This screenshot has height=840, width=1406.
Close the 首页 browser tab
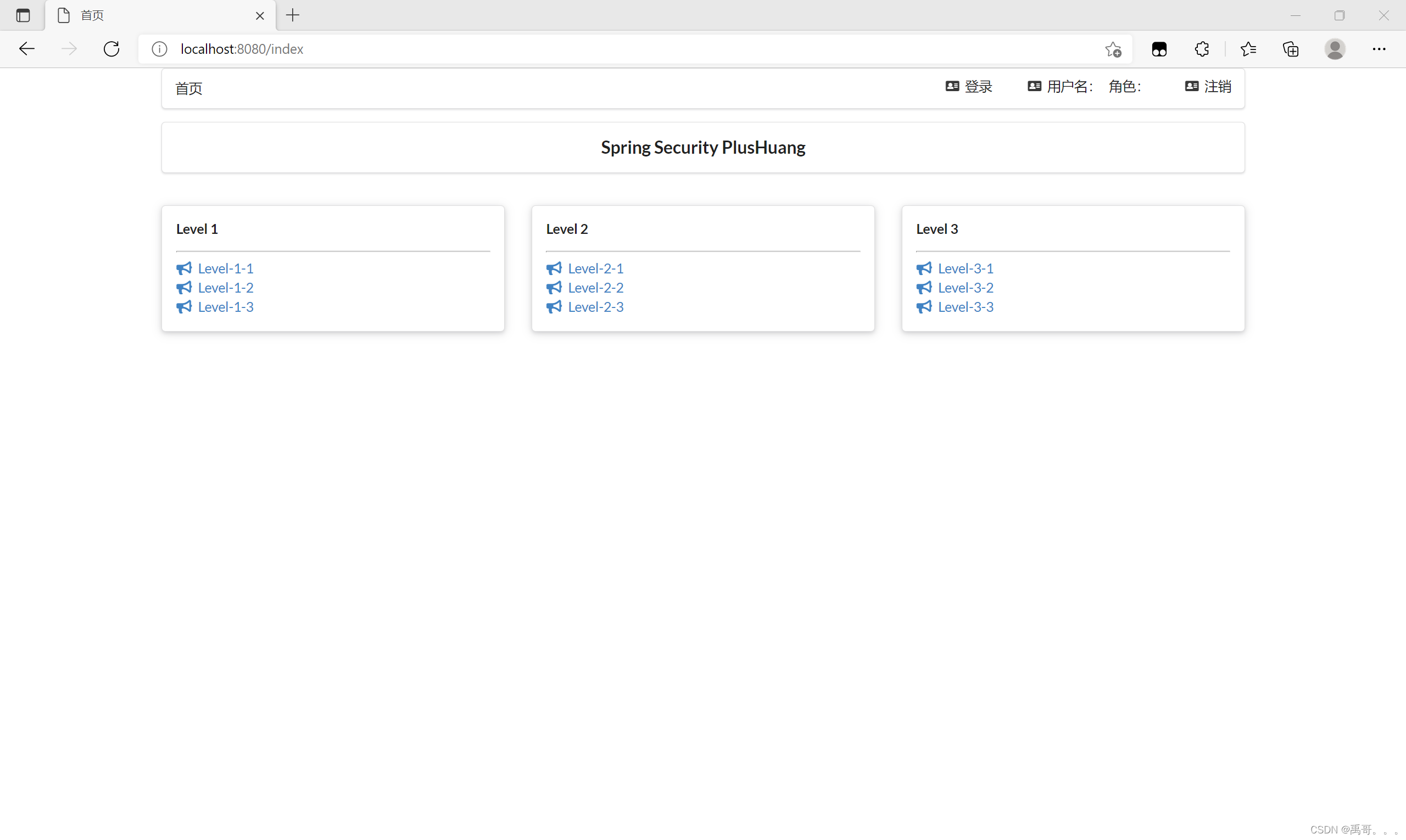pyautogui.click(x=260, y=16)
